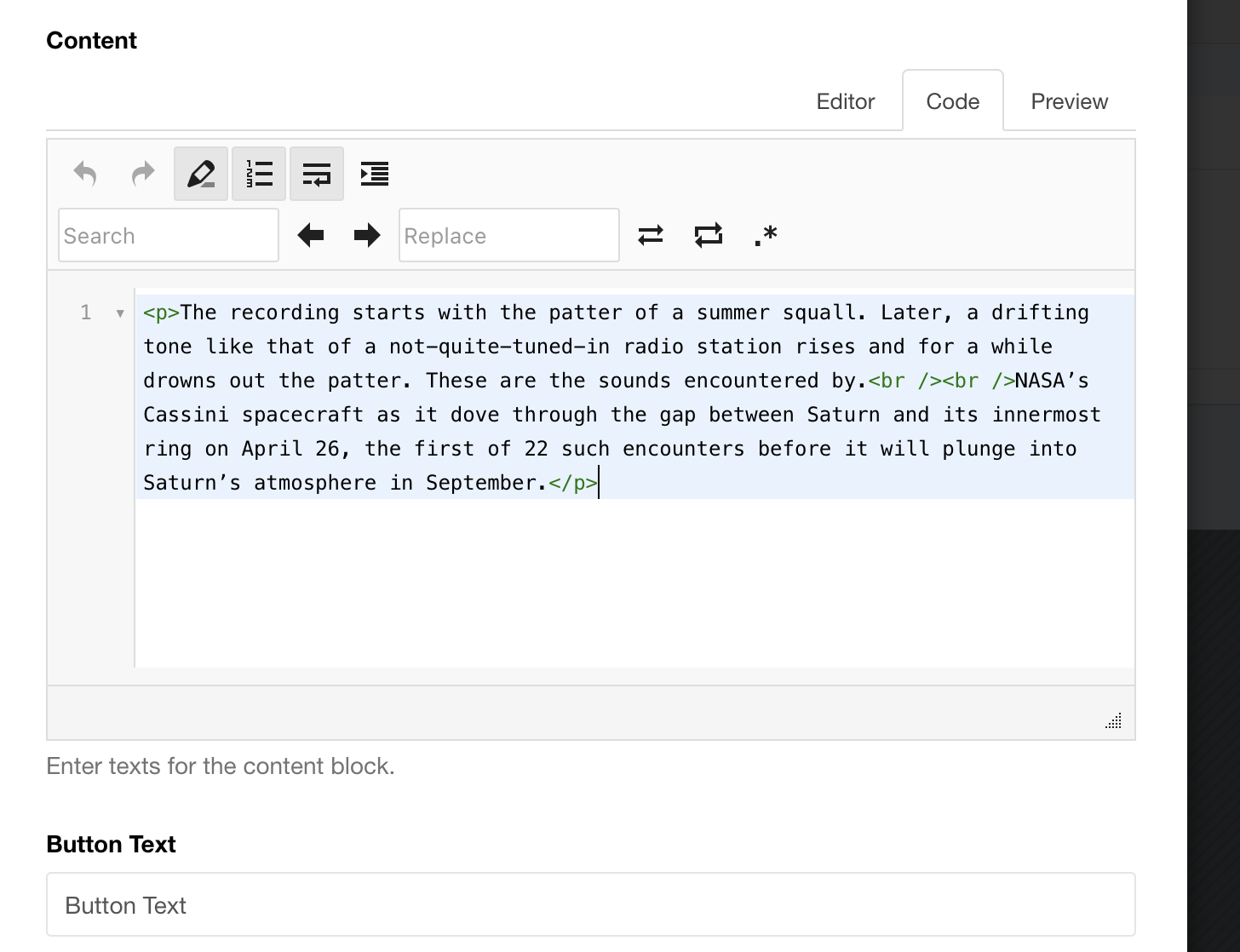
Task: Click the indent icon in the toolbar
Action: 375,174
